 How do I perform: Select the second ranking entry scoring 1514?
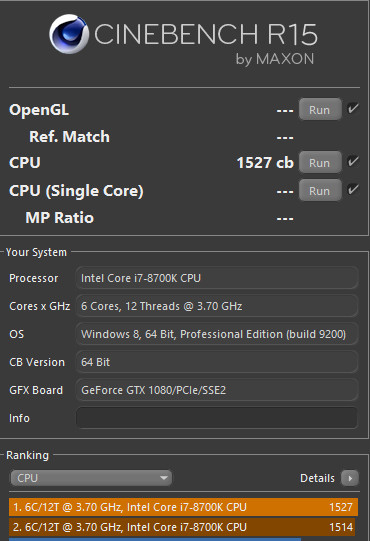point(183,527)
